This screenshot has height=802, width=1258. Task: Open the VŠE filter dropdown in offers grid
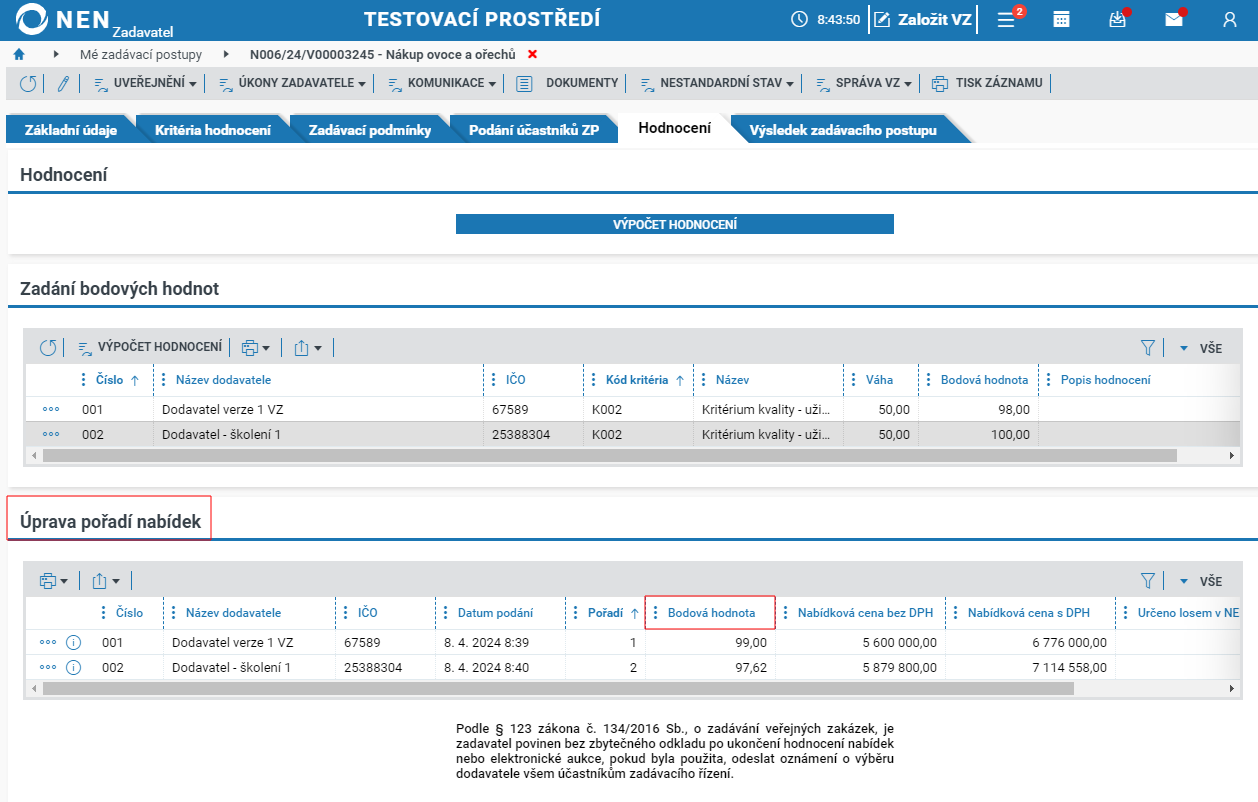point(1201,581)
